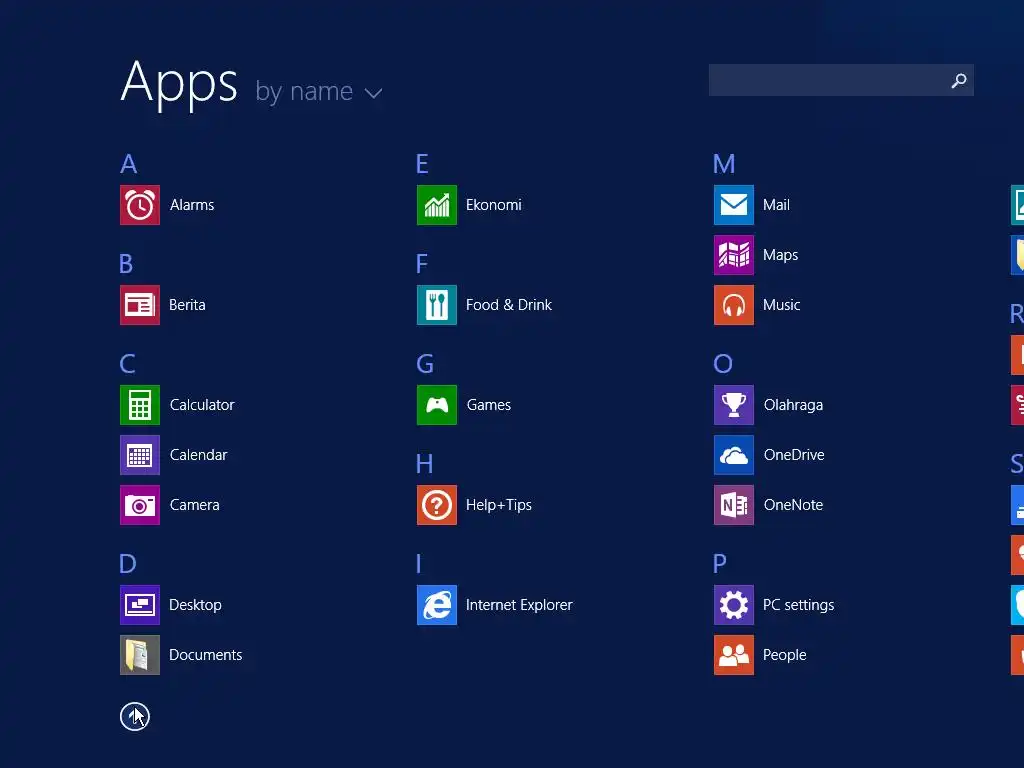Open the Calculator app icon
The width and height of the screenshot is (1024, 768).
pos(140,405)
